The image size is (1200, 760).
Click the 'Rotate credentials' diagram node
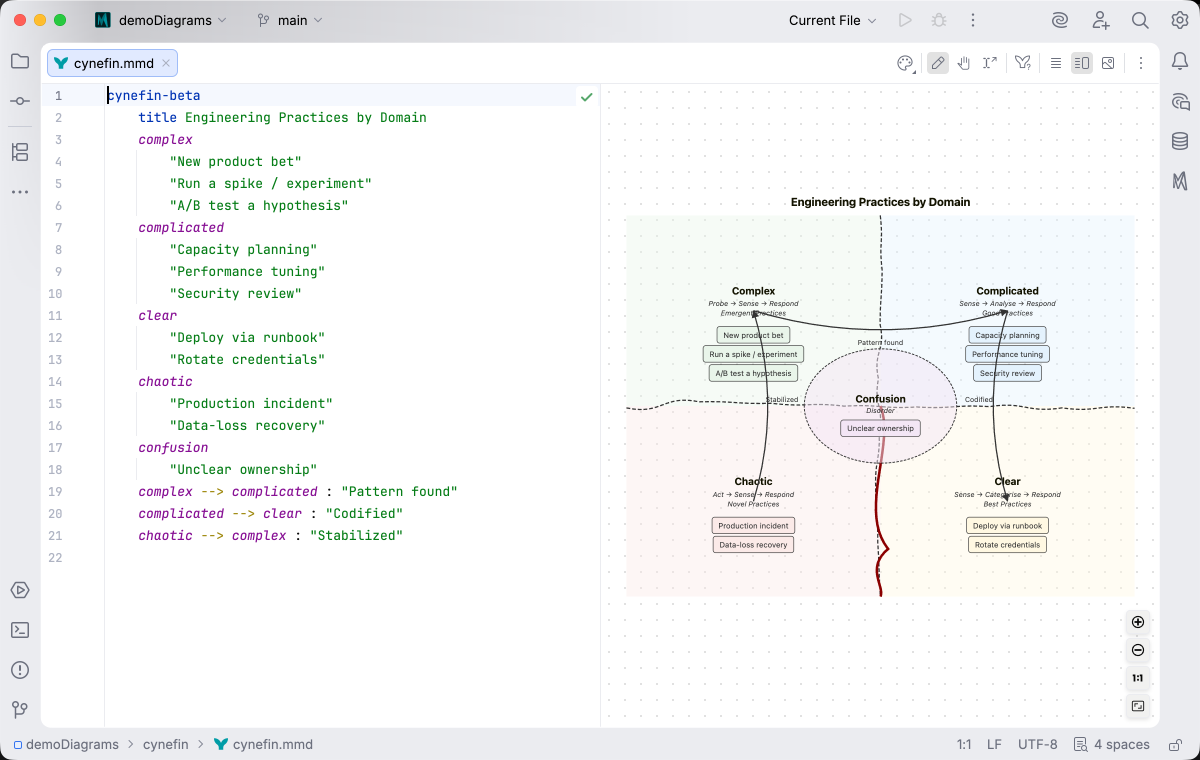tap(1007, 544)
